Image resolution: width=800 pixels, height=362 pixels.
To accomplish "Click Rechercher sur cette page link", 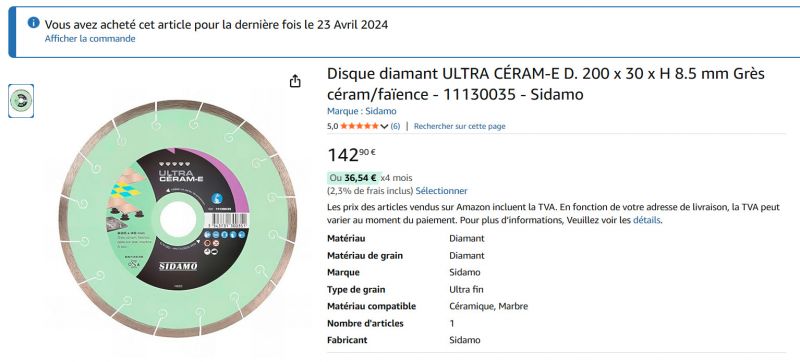I will click(459, 126).
